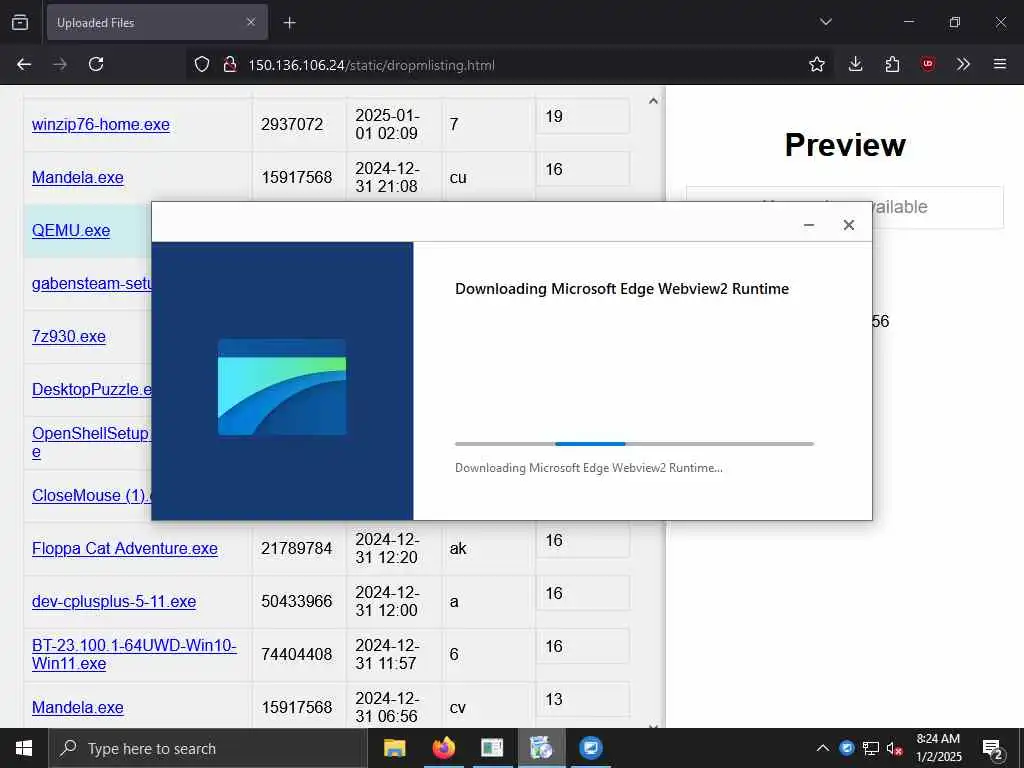
Task: Open the Windows Start menu
Action: click(x=24, y=748)
